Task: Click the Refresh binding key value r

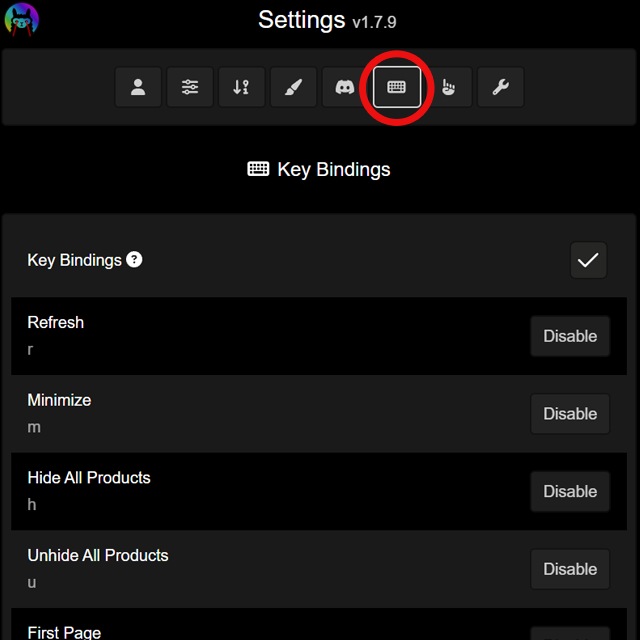Action: pyautogui.click(x=30, y=350)
